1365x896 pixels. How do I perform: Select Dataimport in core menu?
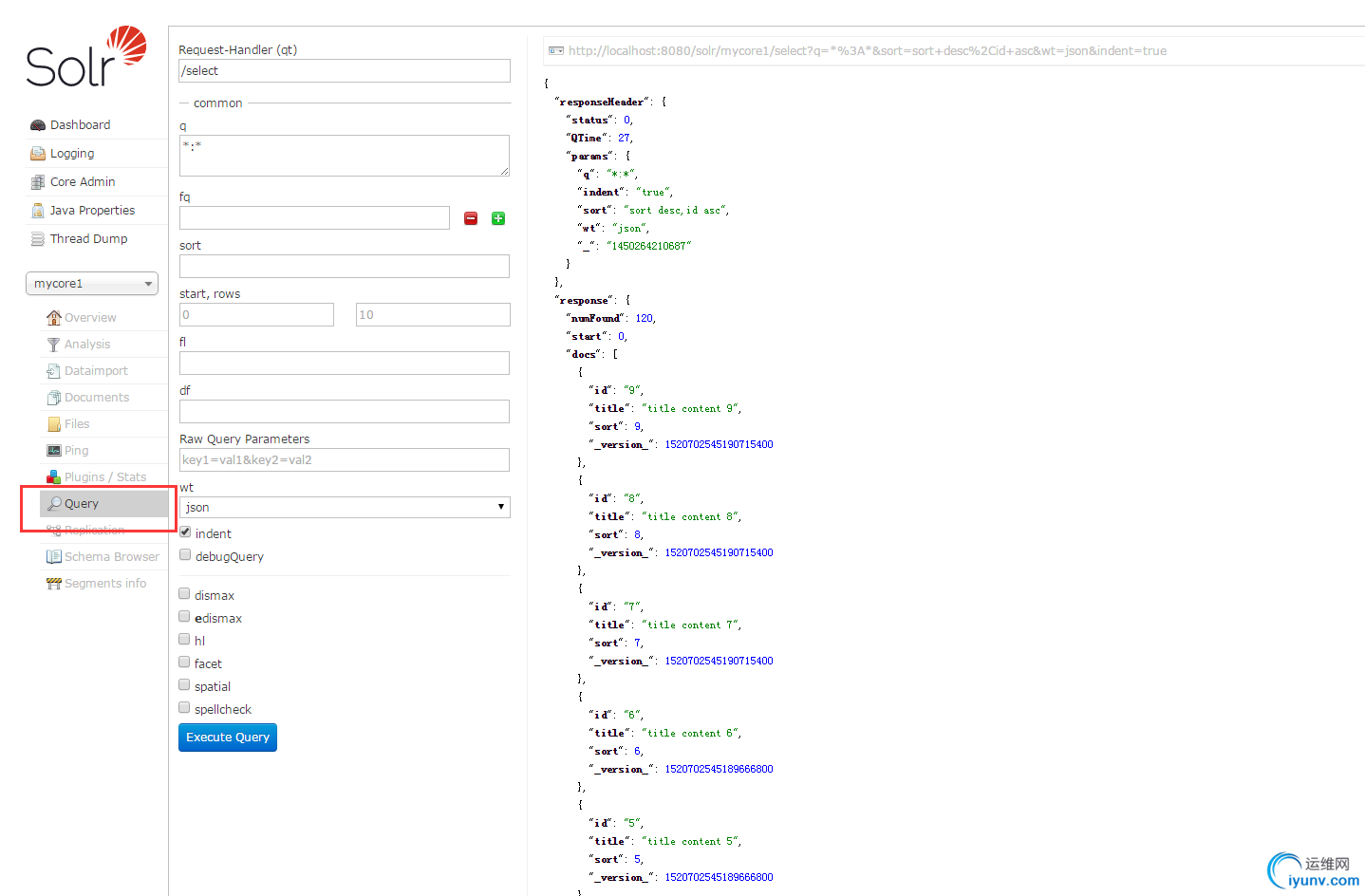96,371
